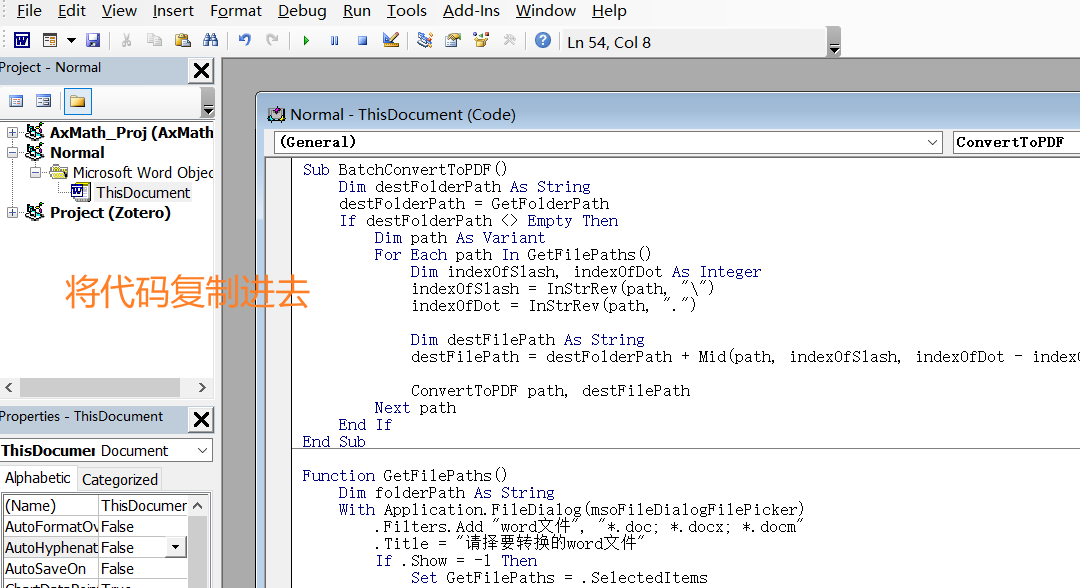Open the Format menu

pyautogui.click(x=236, y=11)
